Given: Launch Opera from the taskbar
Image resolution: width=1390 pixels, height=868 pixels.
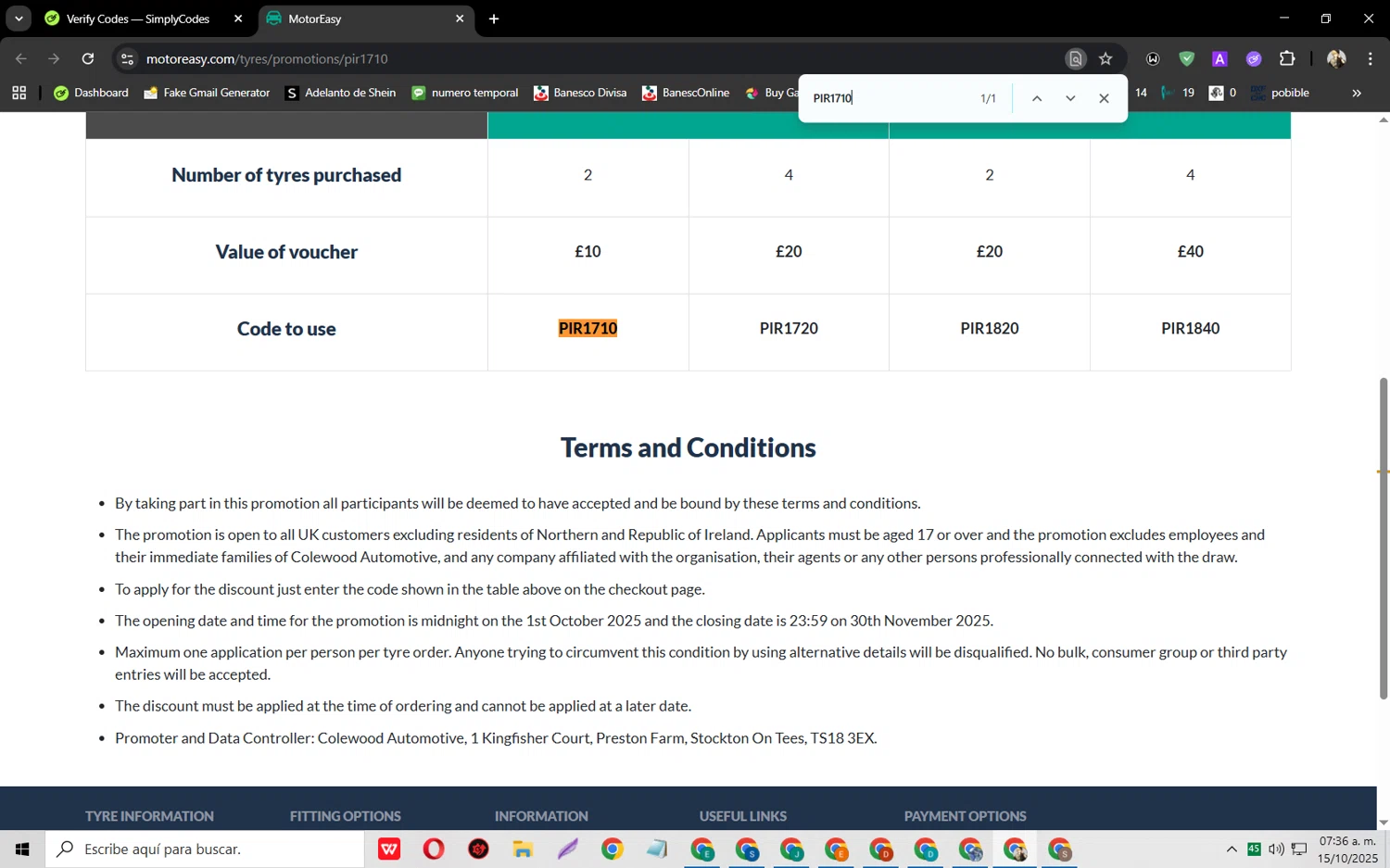Looking at the screenshot, I should point(434,849).
